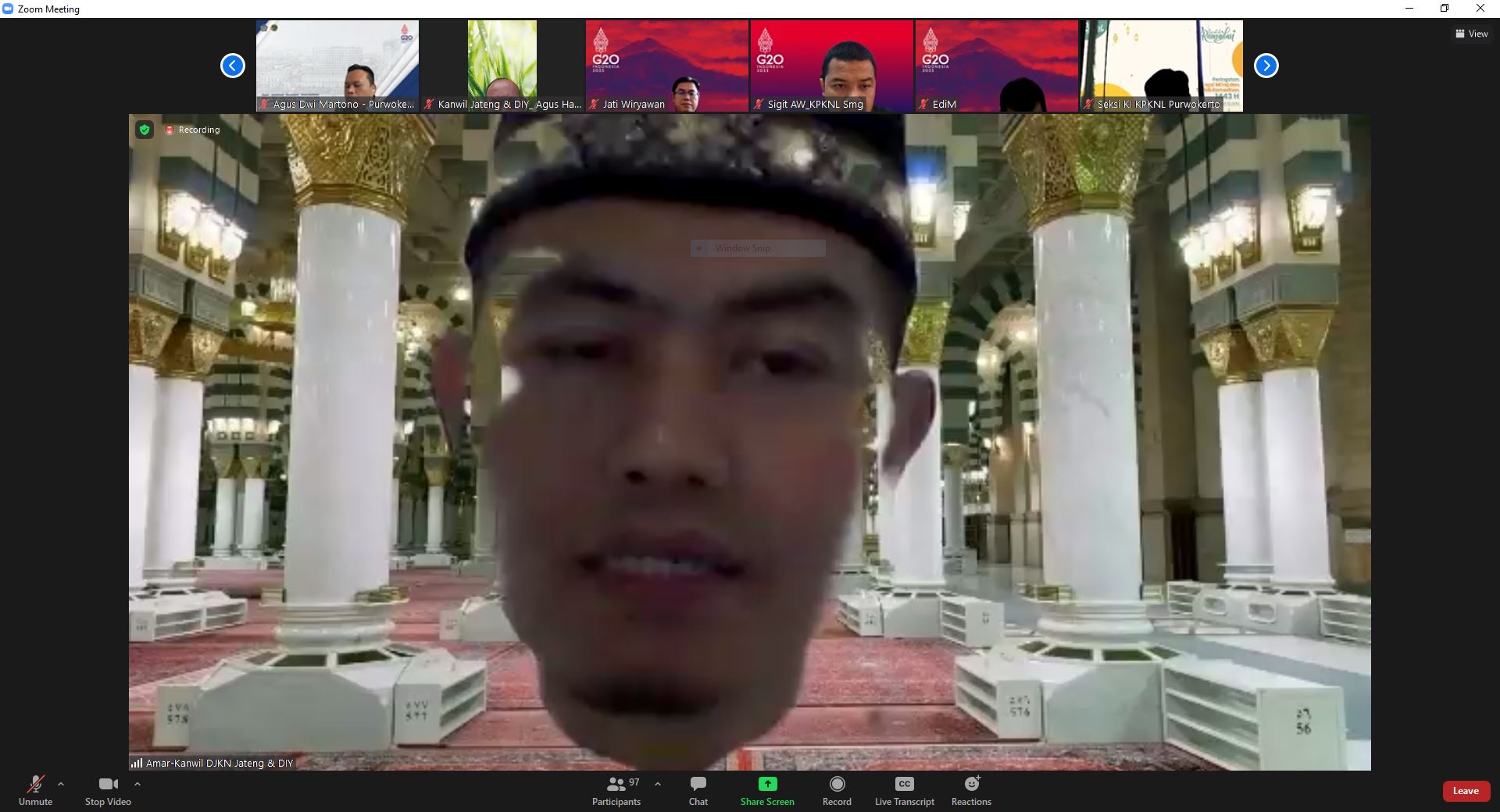Click the green Share Screen icon

[767, 784]
